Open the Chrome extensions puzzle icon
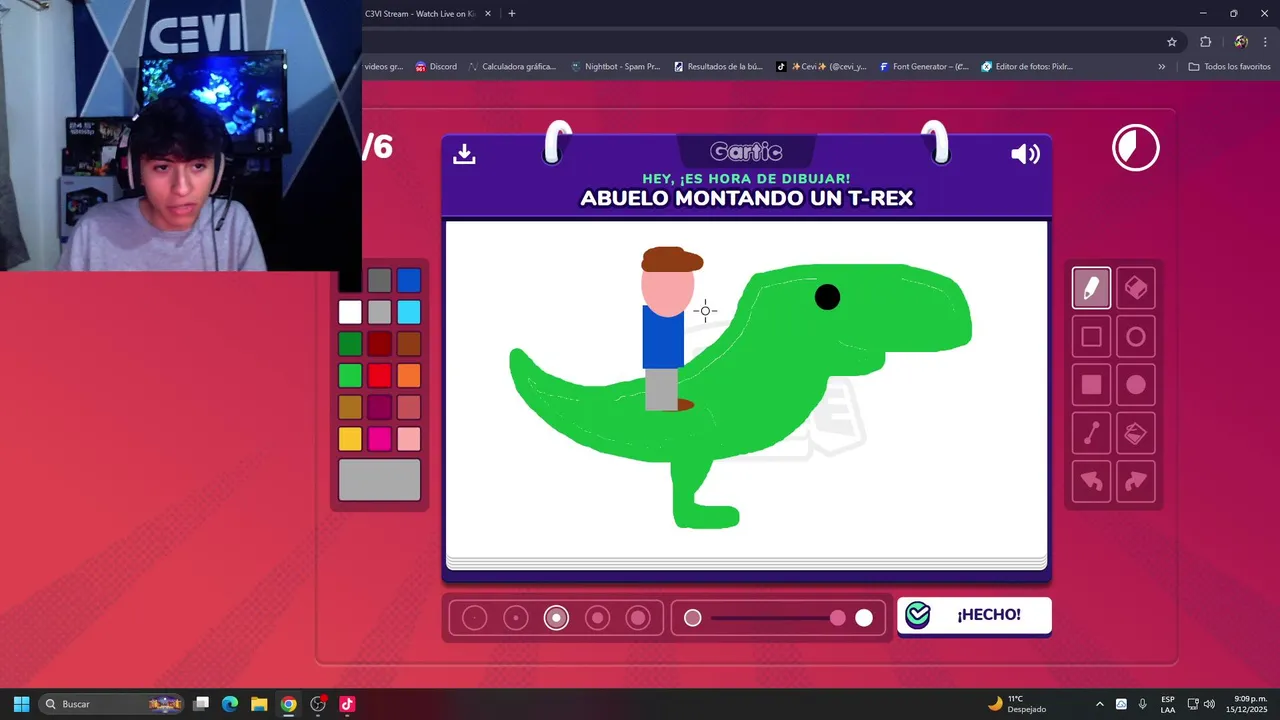This screenshot has height=720, width=1280. coord(1205,42)
